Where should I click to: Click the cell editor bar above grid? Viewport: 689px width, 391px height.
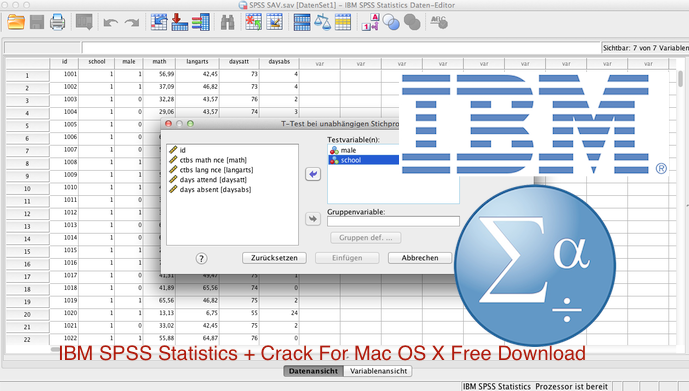(x=341, y=48)
